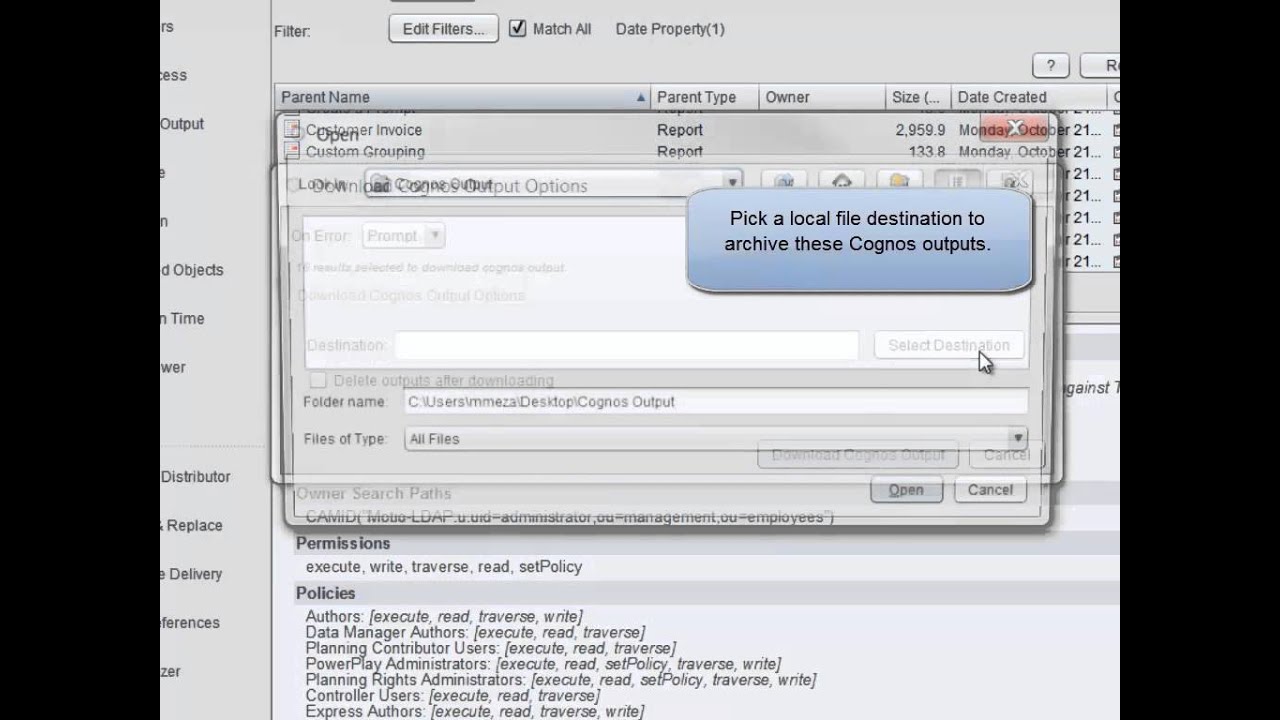The height and width of the screenshot is (720, 1280).
Task: Click the Planning Rights Administrators policy line
Action: (561, 680)
